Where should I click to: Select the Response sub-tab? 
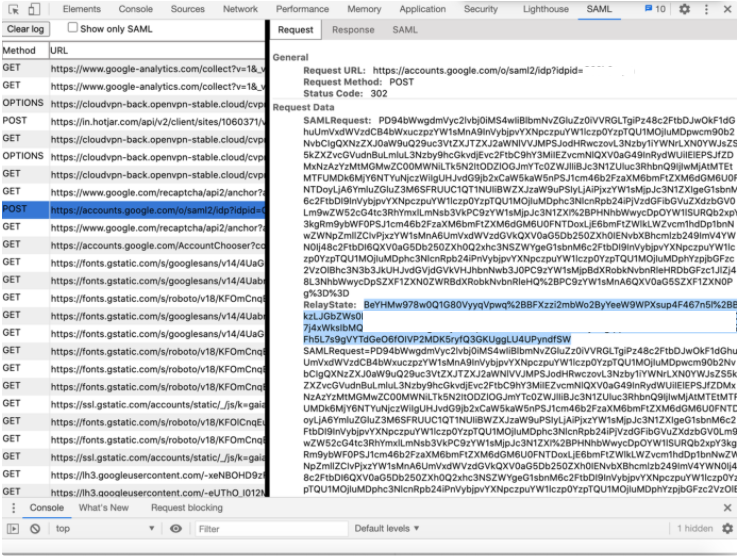(x=353, y=30)
